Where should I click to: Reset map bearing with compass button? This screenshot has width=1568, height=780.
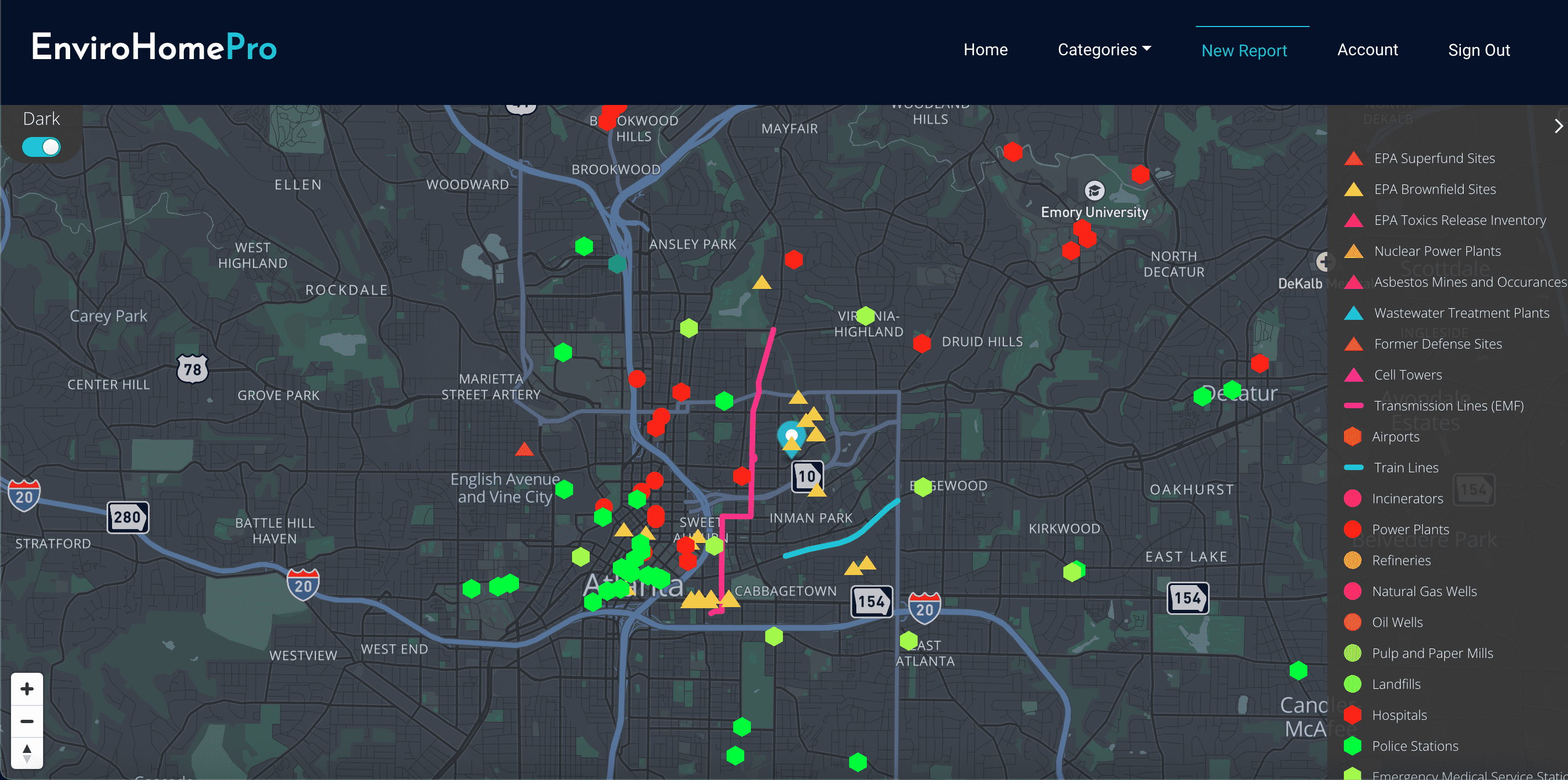pyautogui.click(x=27, y=753)
